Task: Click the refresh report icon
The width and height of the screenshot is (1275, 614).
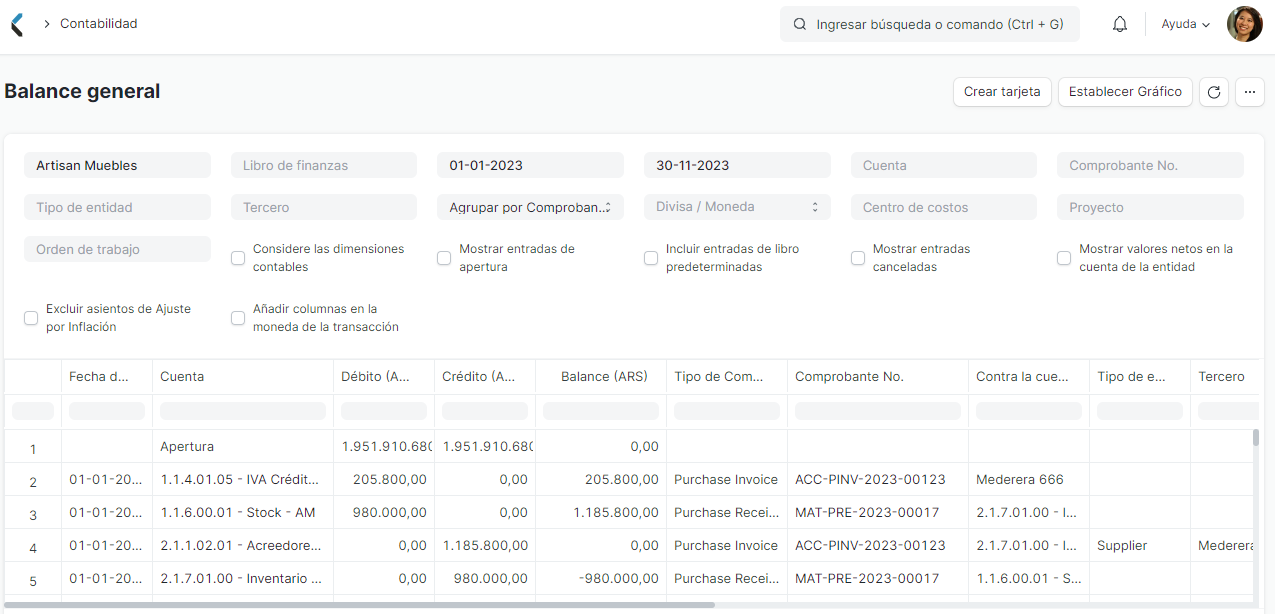Action: pyautogui.click(x=1213, y=91)
